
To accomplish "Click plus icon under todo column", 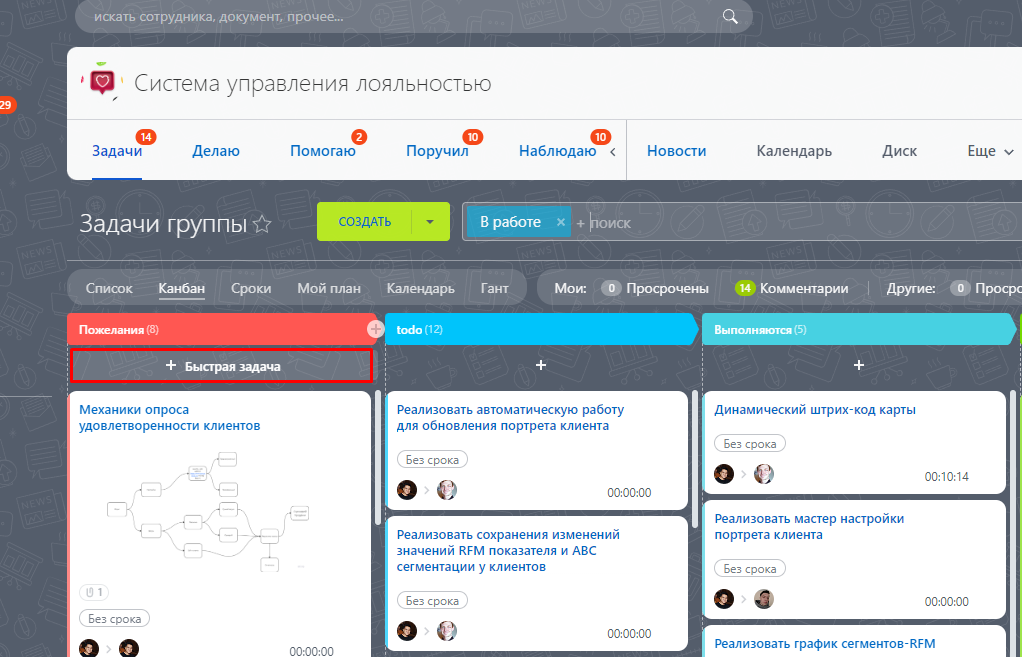I will coord(540,366).
